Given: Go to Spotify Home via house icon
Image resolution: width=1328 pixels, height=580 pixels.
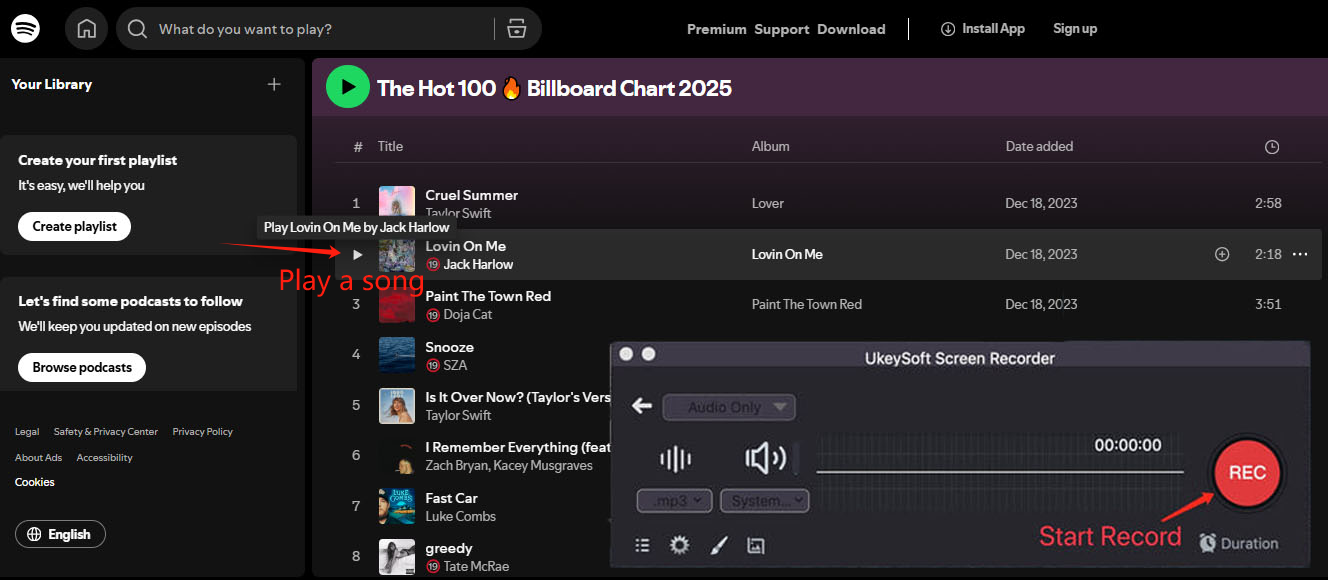Looking at the screenshot, I should click(x=86, y=29).
